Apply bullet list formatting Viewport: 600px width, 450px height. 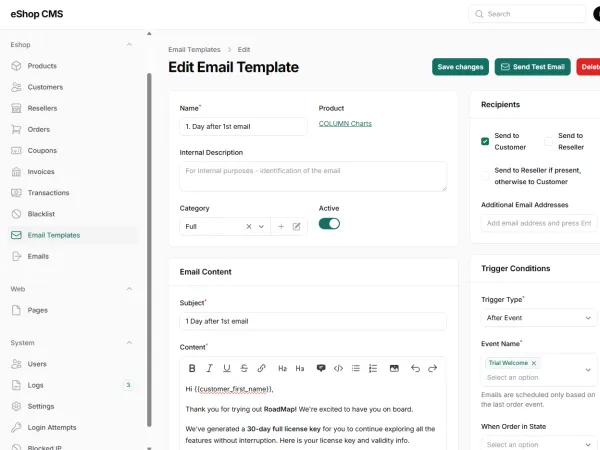[x=357, y=368]
